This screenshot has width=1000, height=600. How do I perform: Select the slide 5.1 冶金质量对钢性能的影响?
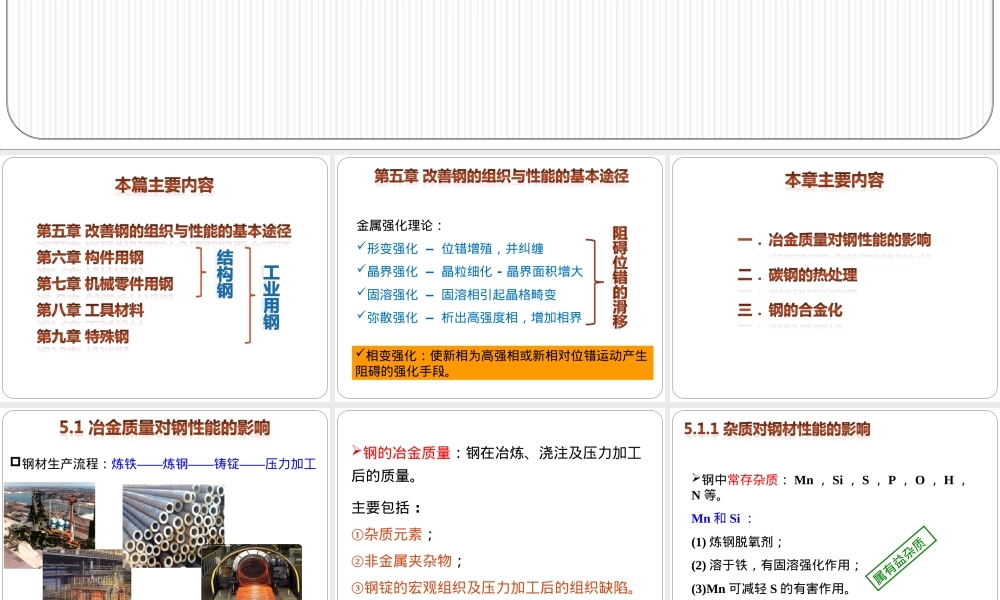click(x=165, y=505)
